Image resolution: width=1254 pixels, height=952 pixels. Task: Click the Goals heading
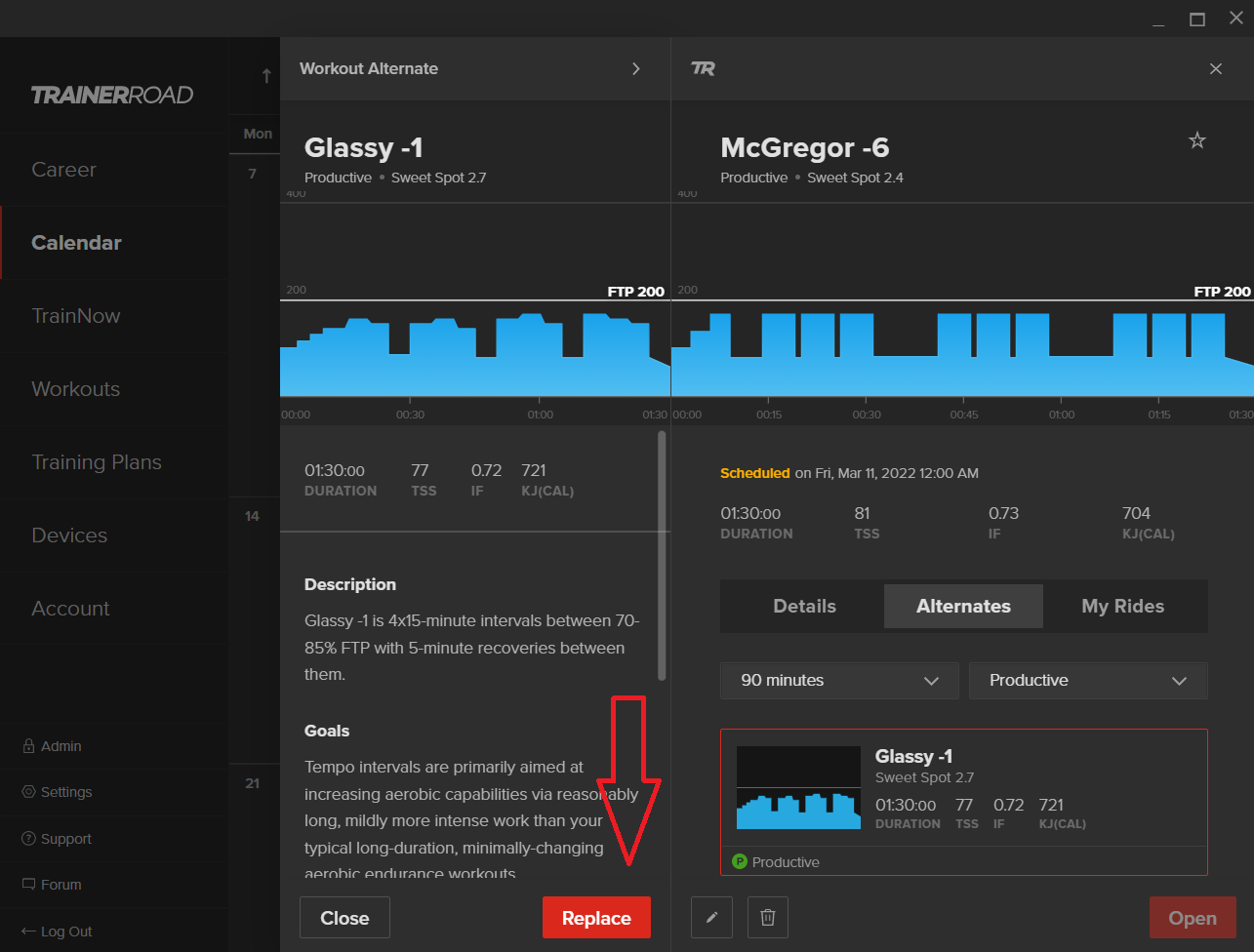[x=327, y=732]
